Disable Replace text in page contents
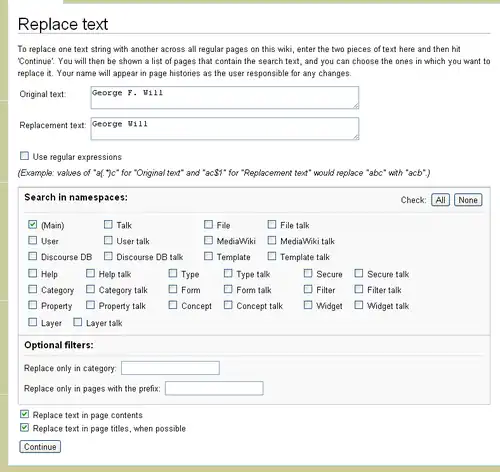 24,414
